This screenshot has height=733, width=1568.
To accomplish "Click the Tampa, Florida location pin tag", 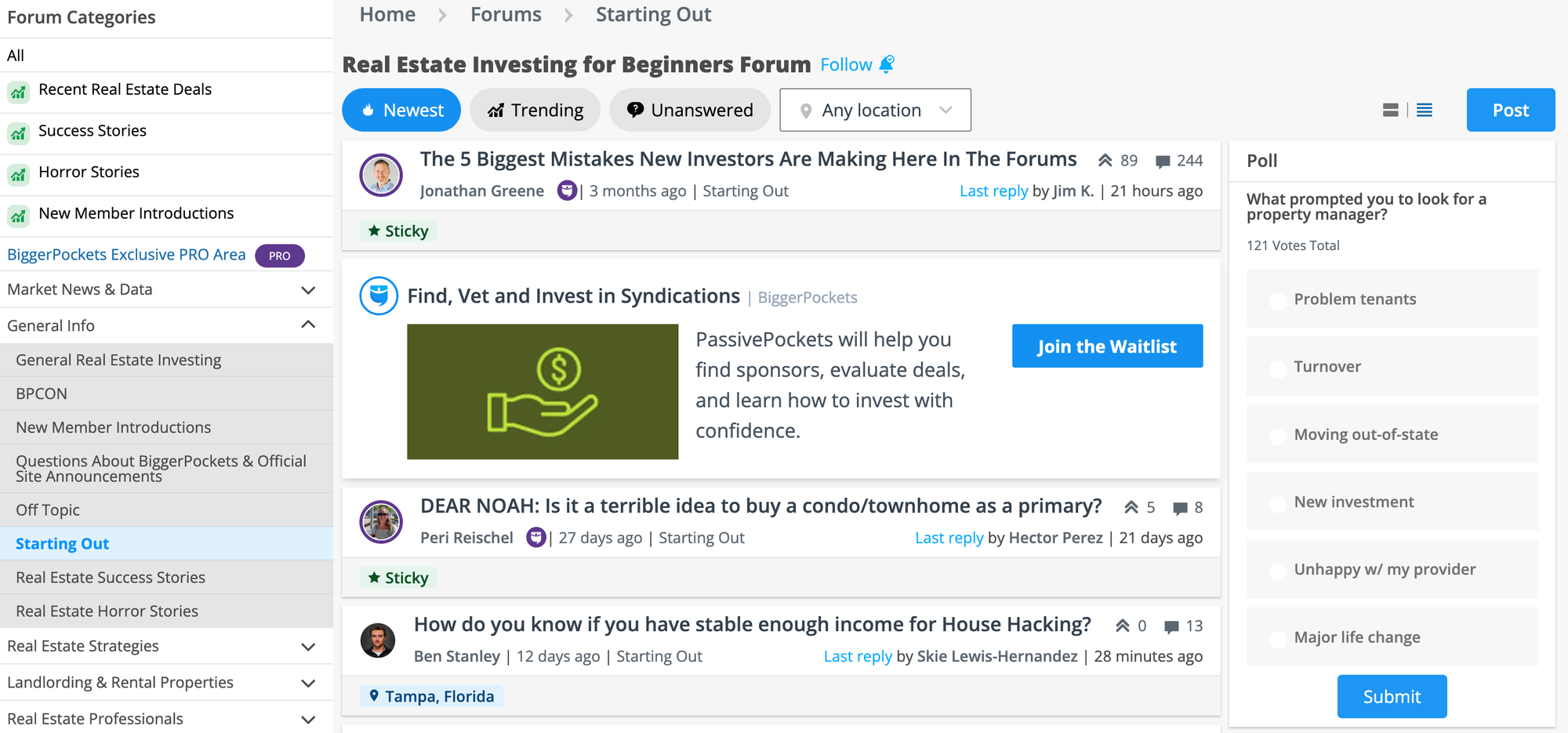I will click(x=430, y=695).
